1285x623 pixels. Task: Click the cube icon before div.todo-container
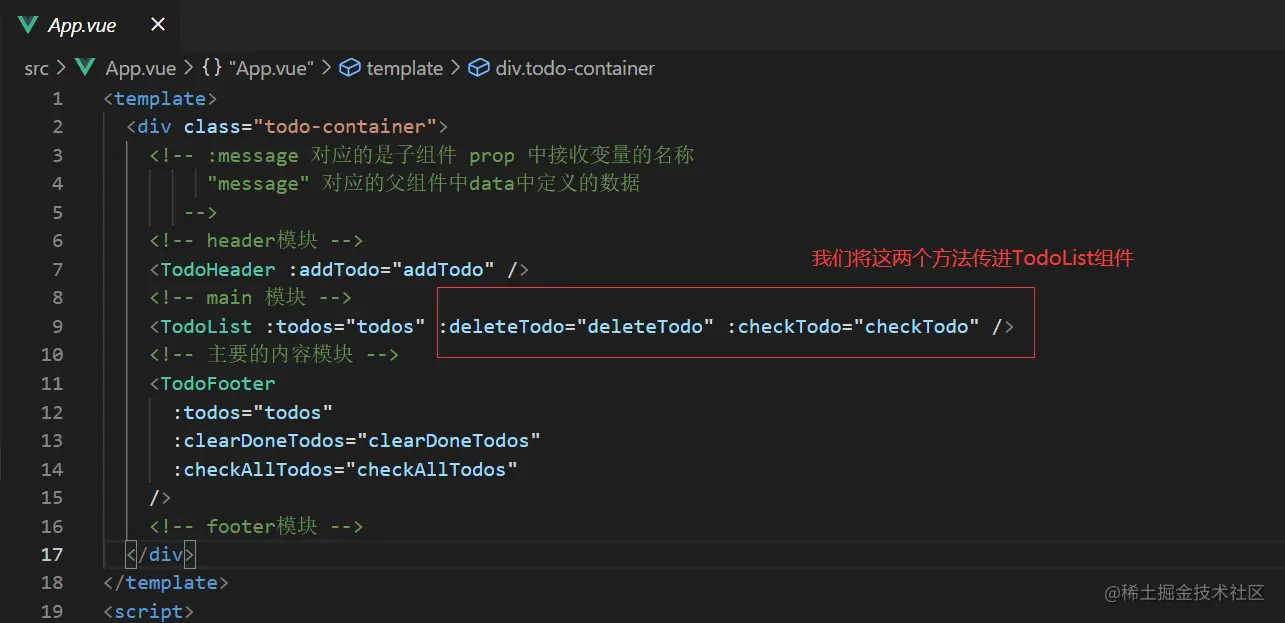point(480,68)
